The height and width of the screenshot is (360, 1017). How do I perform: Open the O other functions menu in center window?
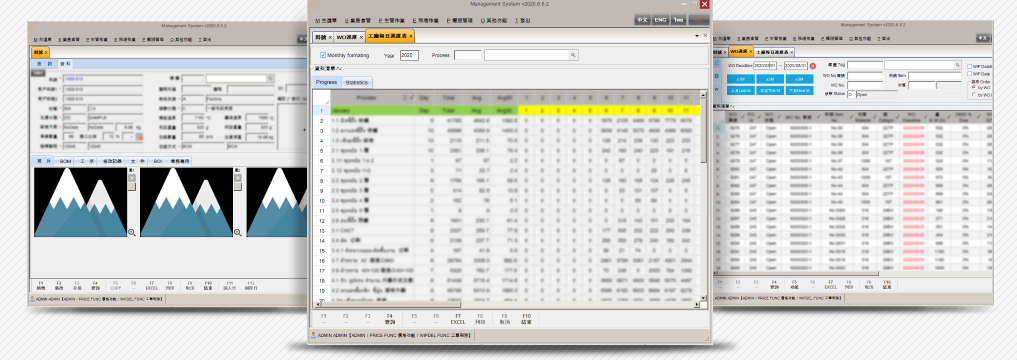point(494,21)
